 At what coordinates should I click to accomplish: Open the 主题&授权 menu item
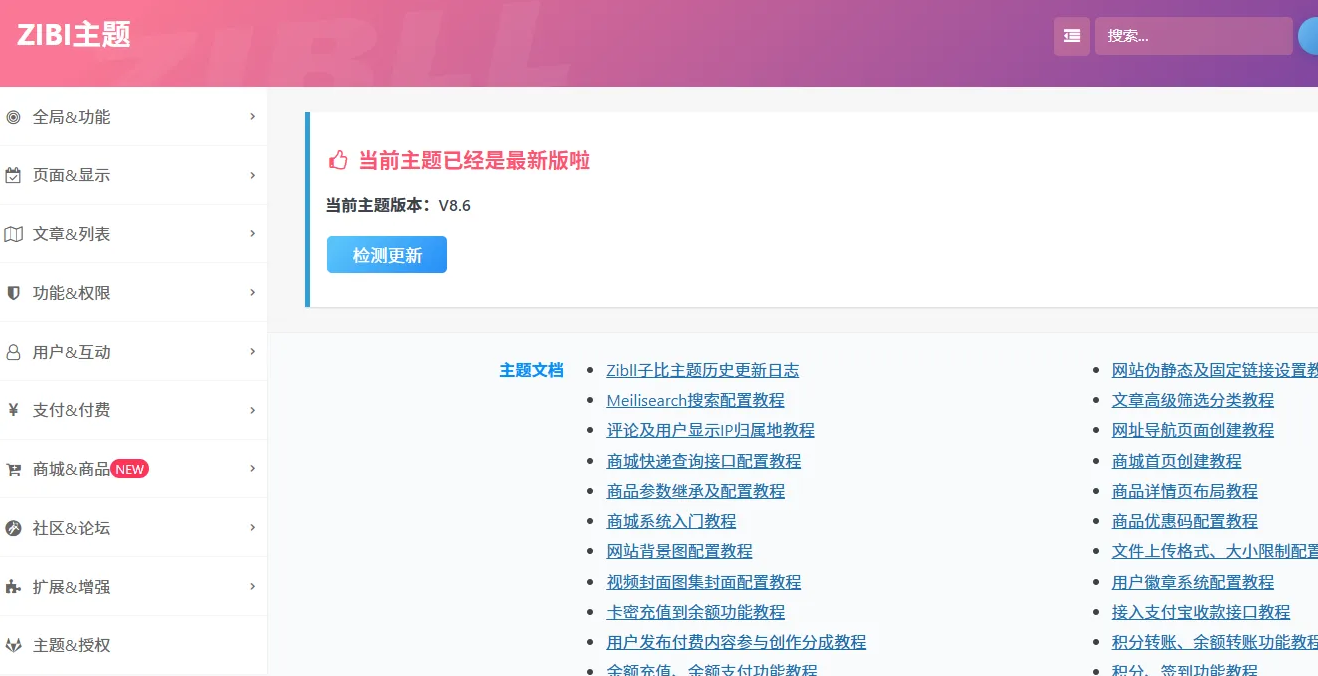click(72, 645)
